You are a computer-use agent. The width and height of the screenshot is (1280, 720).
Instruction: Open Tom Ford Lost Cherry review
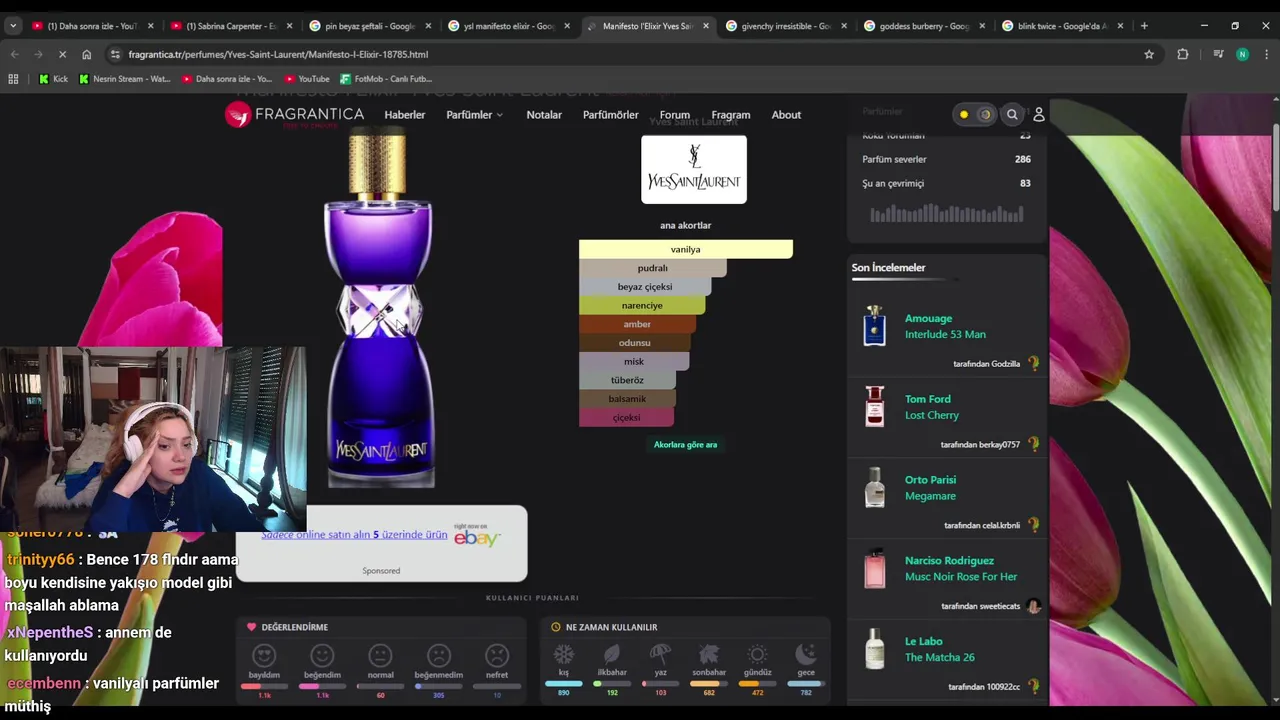click(x=932, y=407)
